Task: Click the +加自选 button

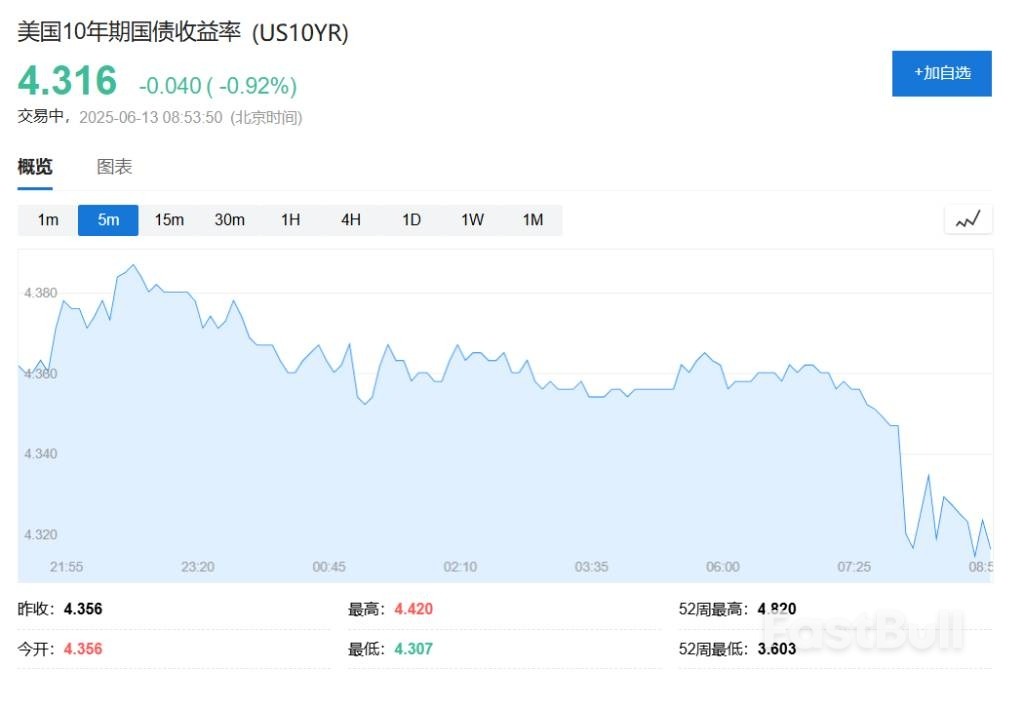Action: (941, 73)
